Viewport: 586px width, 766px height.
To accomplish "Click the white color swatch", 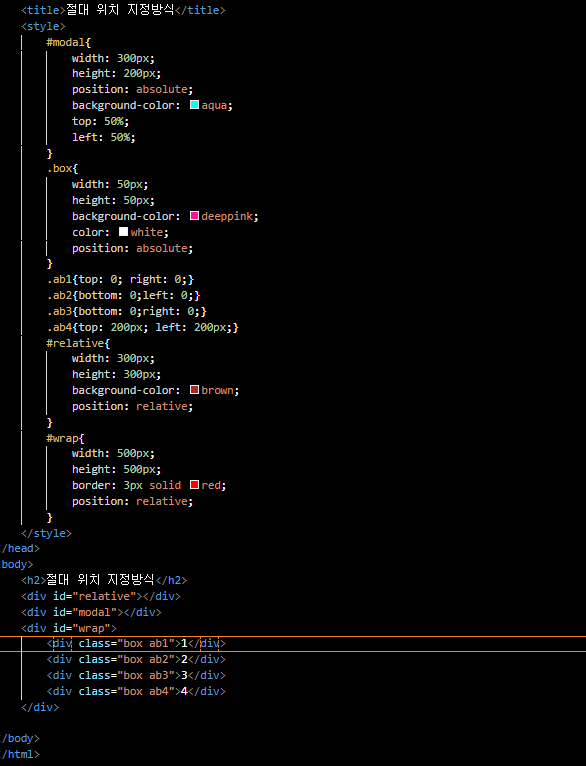I will [124, 232].
